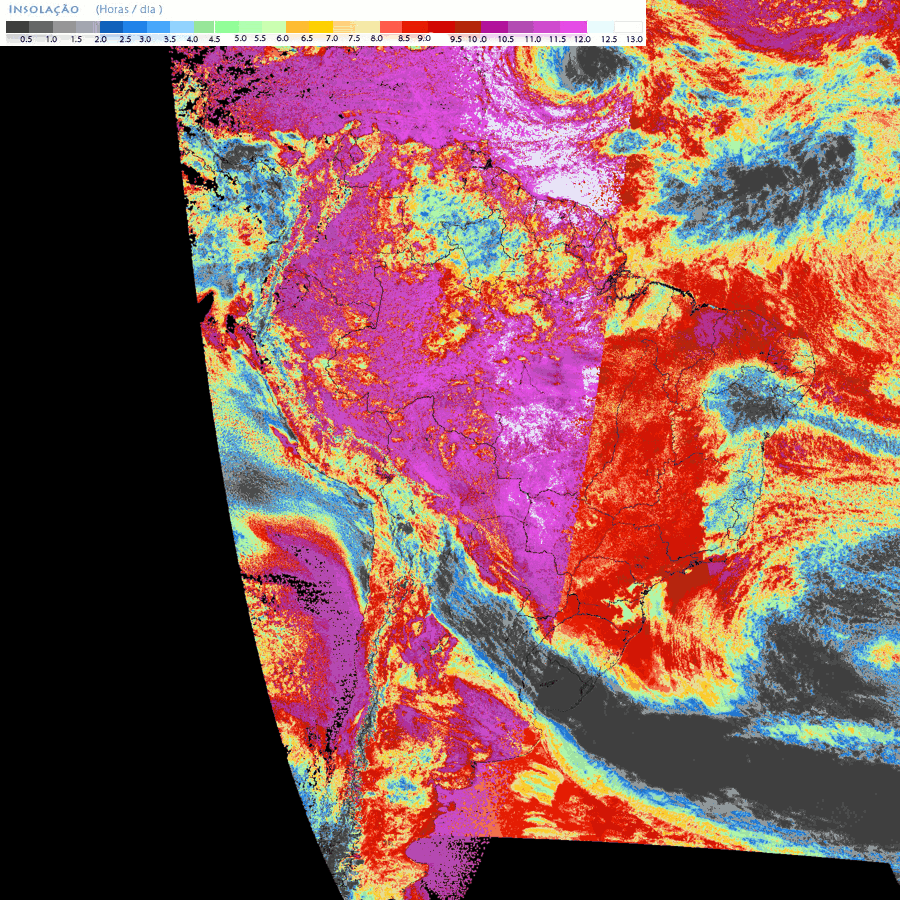Click the '4.5' legend value

pyautogui.click(x=215, y=39)
